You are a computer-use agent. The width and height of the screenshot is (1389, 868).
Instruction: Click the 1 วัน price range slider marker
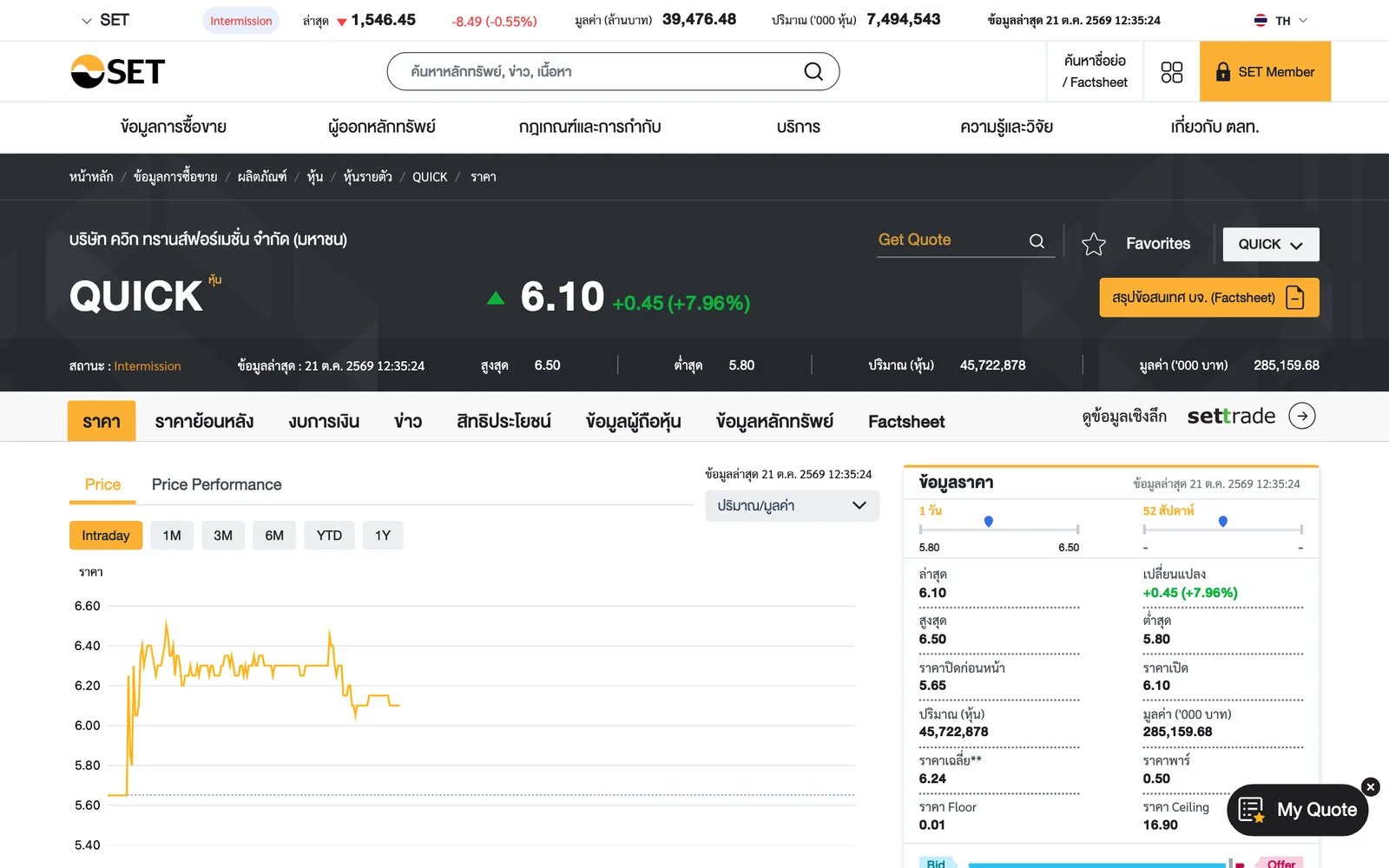[988, 522]
